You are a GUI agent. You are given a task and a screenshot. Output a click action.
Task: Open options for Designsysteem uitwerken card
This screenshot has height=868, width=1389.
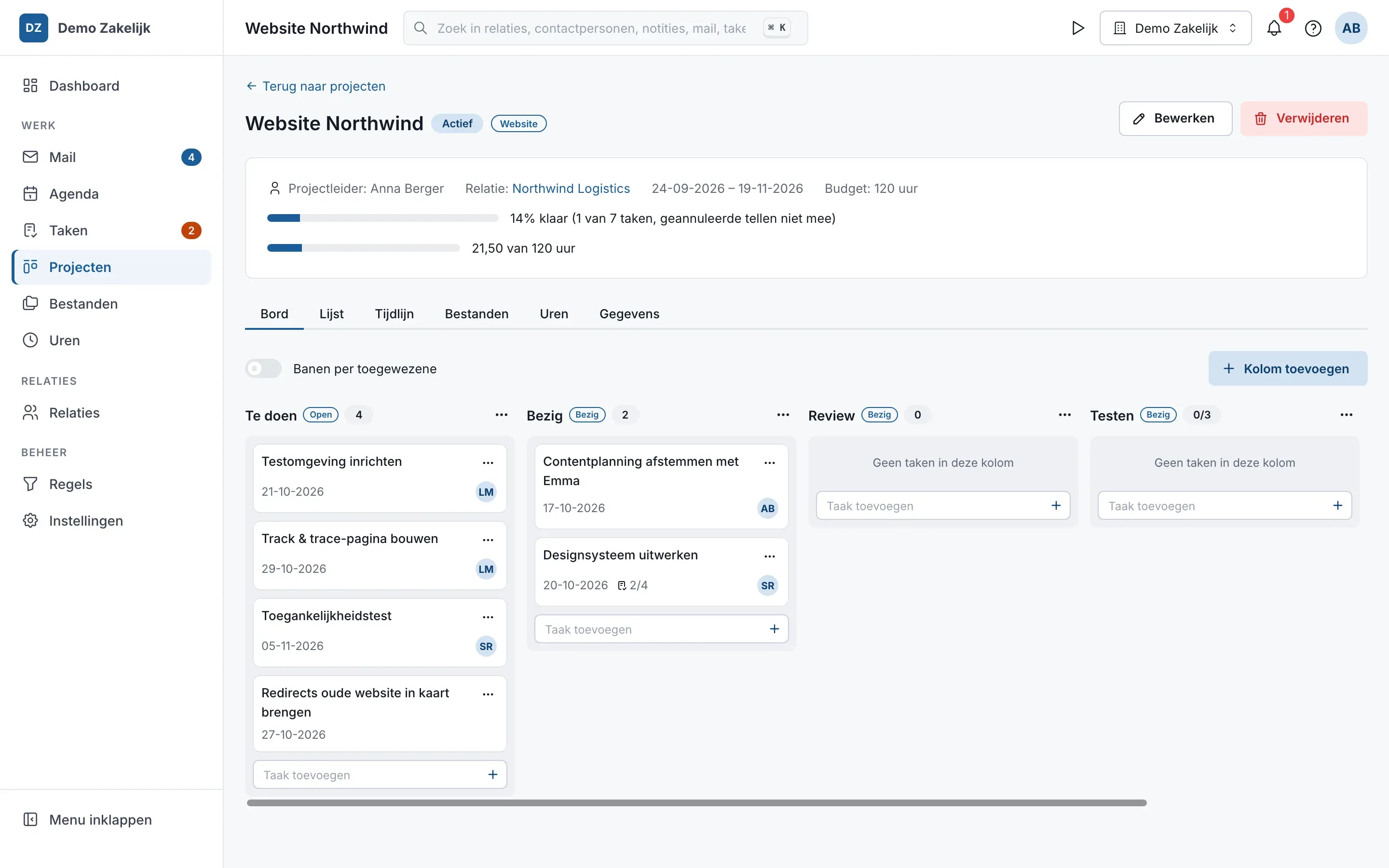(770, 556)
